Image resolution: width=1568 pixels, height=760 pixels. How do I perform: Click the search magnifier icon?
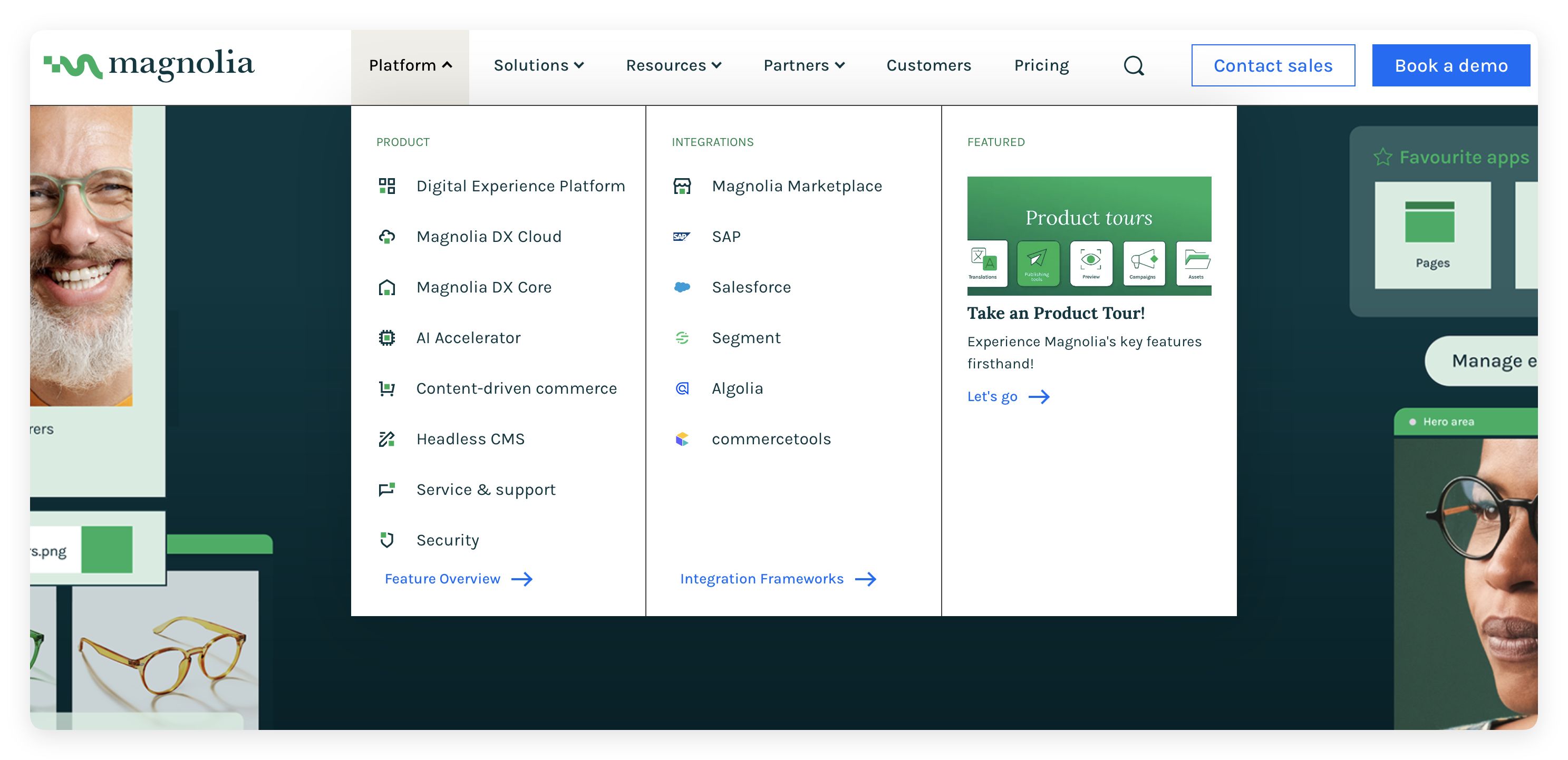point(1134,66)
